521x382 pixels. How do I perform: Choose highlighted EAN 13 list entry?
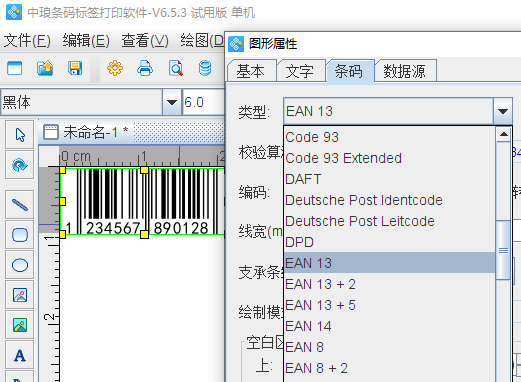point(389,263)
